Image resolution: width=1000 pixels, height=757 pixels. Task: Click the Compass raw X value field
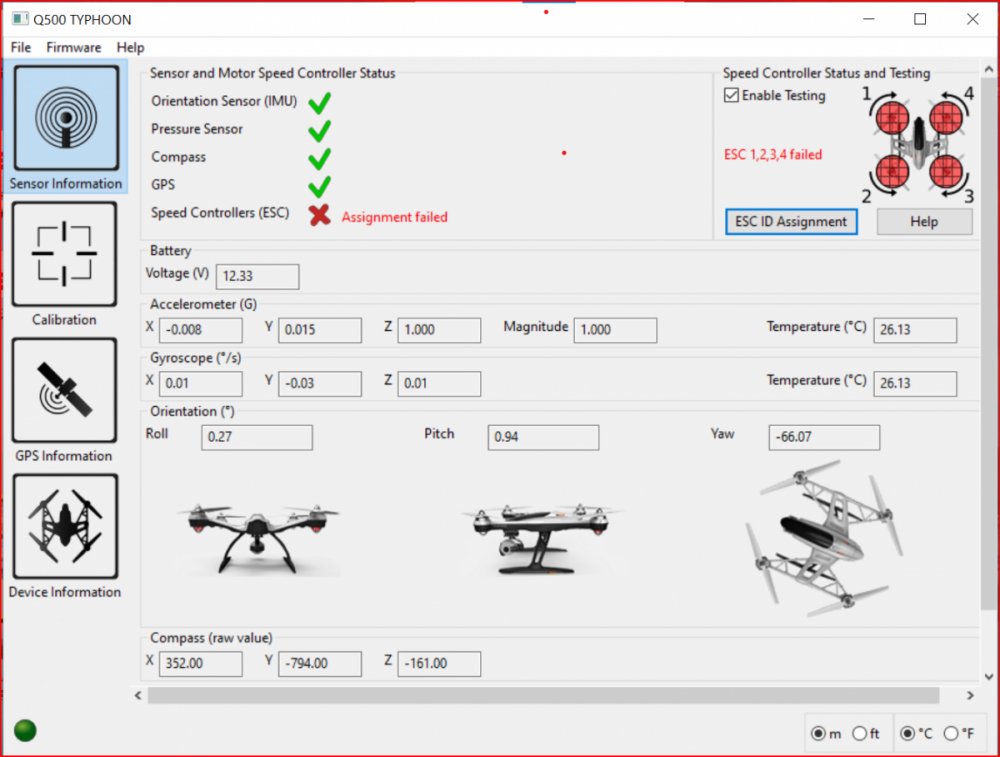pos(200,663)
